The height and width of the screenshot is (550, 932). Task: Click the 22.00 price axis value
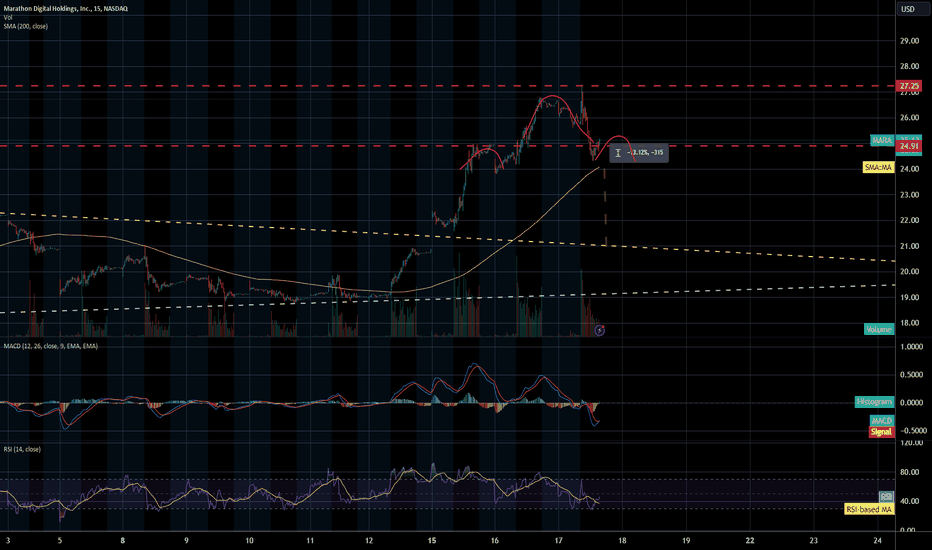(909, 221)
